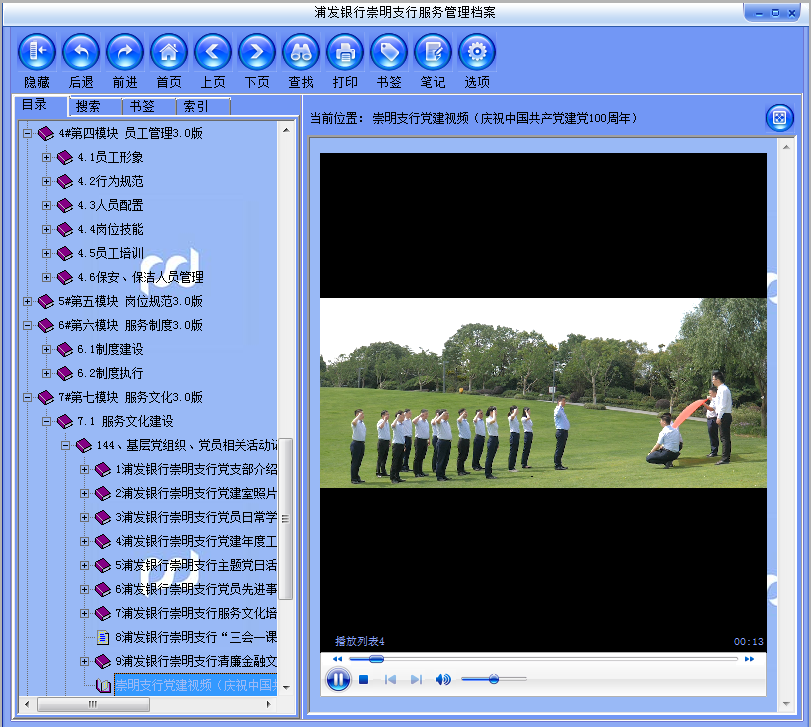This screenshot has height=727, width=811.
Task: Skip to next track in player
Action: coord(416,679)
